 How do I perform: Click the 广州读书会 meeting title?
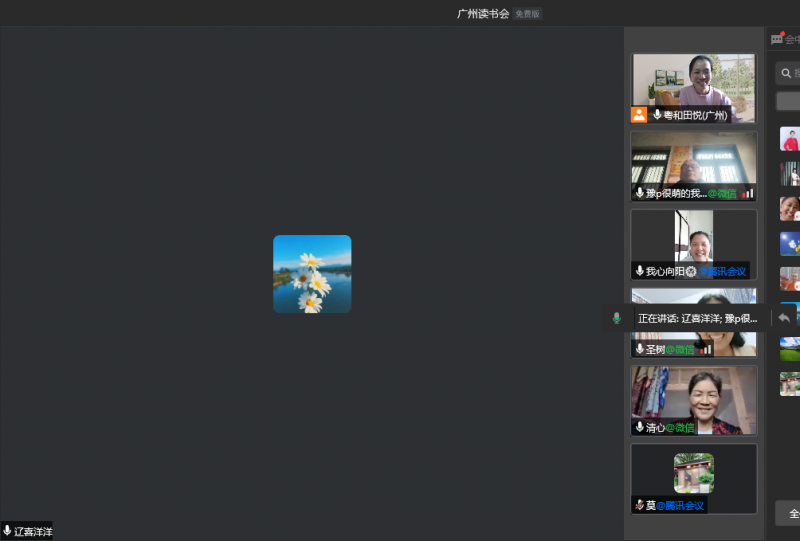(x=483, y=14)
